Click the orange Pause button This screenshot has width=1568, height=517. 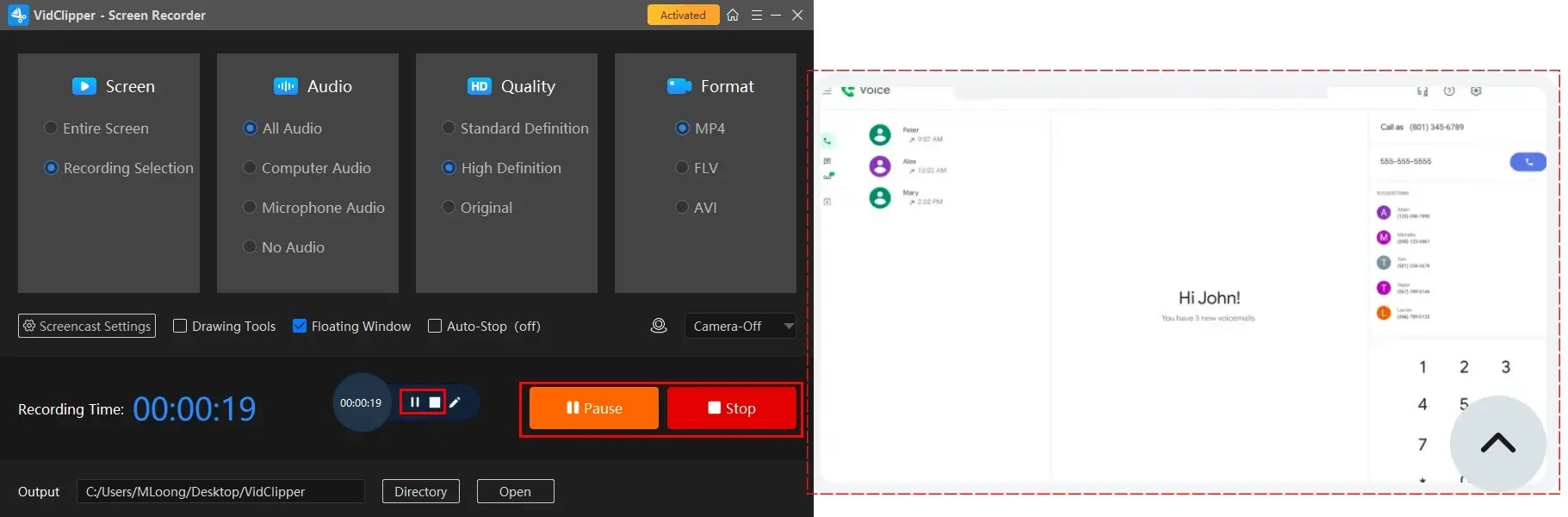point(594,408)
